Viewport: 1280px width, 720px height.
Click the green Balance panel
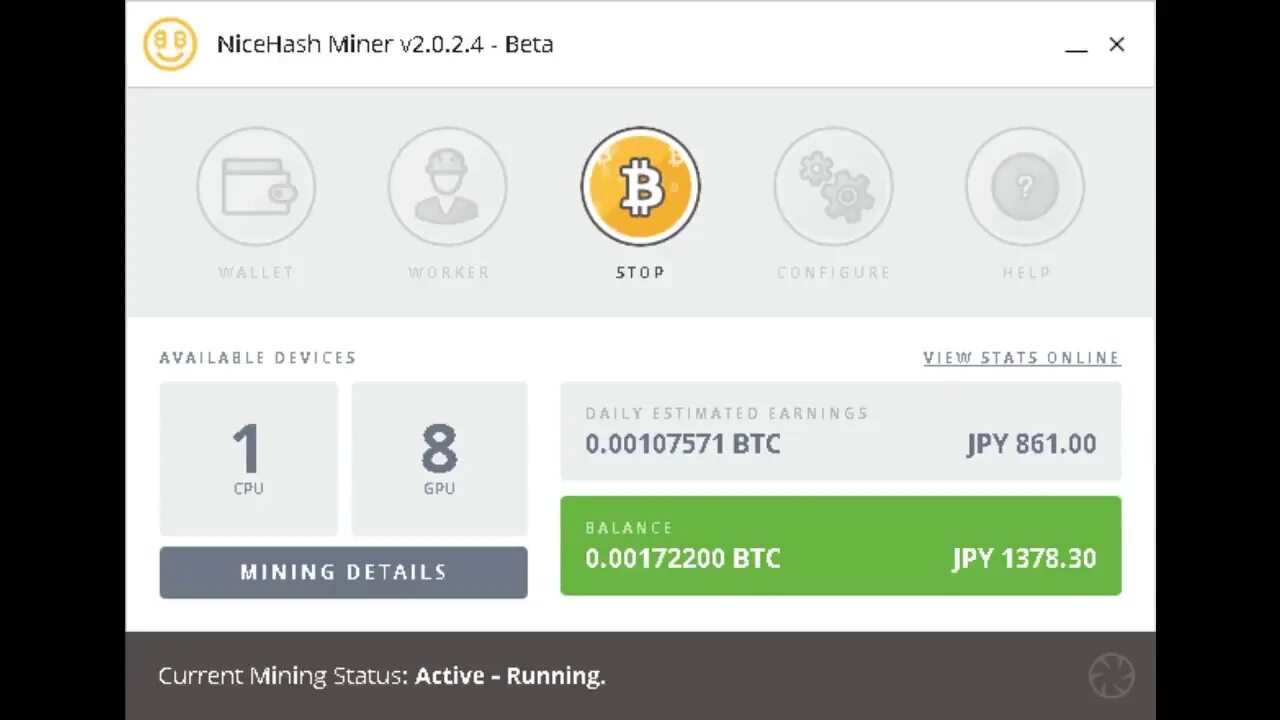point(840,545)
